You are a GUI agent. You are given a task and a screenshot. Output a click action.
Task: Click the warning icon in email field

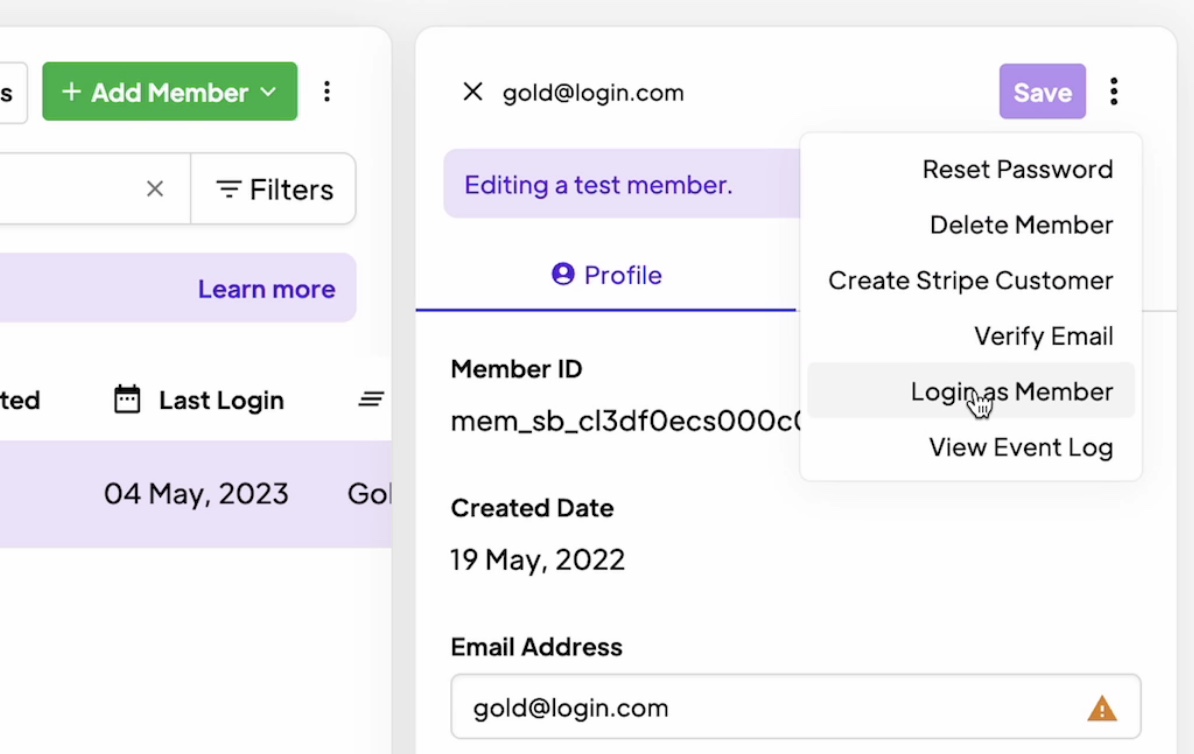1101,709
